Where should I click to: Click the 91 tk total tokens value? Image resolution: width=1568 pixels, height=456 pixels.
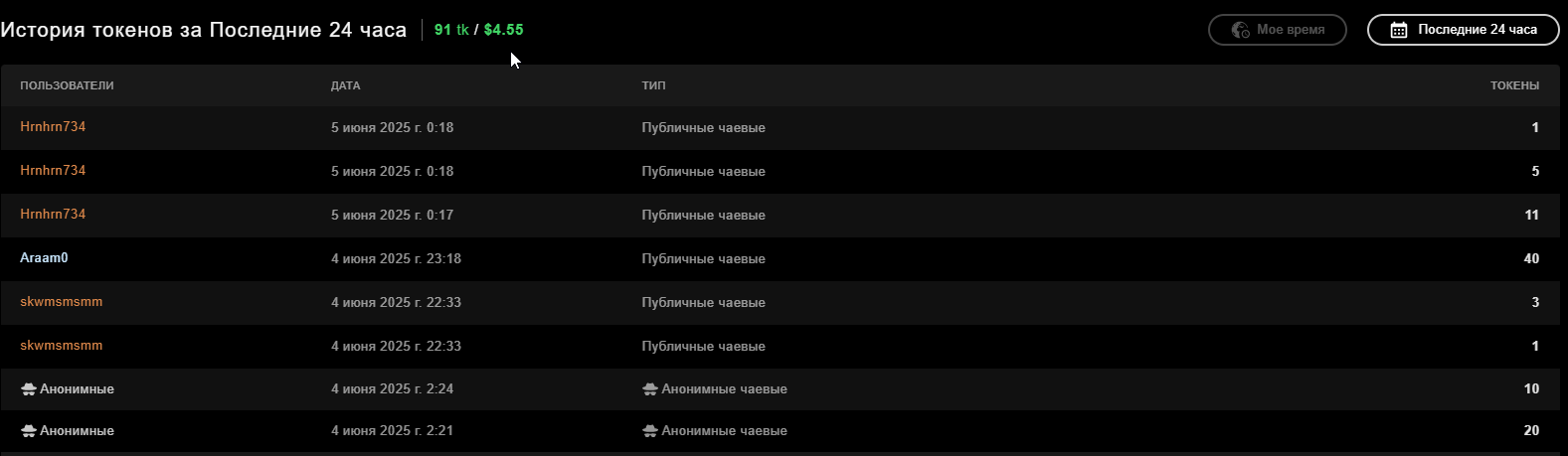click(x=451, y=30)
